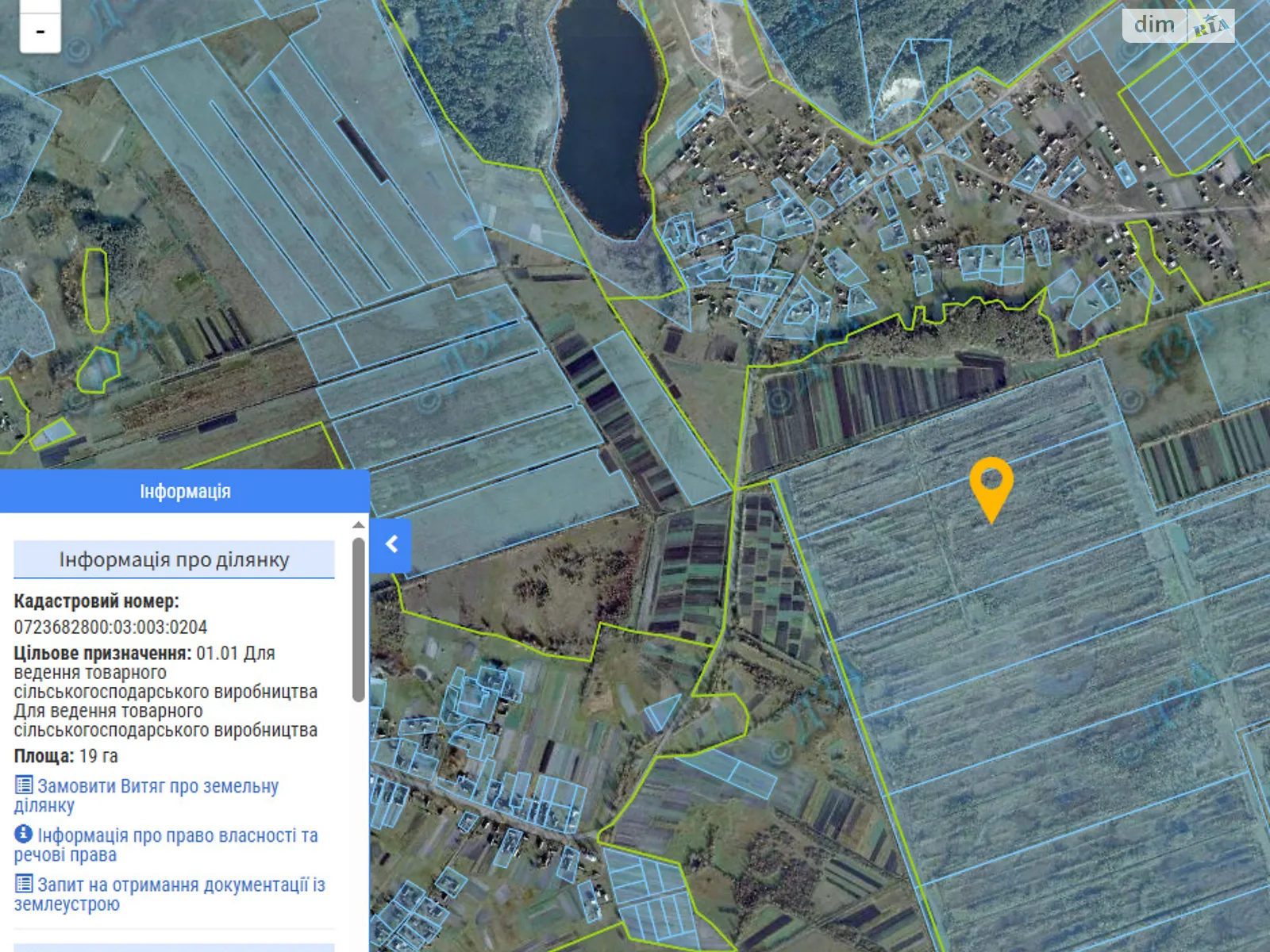The image size is (1270, 952).
Task: Click the info panel scrollbar thumb
Action: coord(359,619)
